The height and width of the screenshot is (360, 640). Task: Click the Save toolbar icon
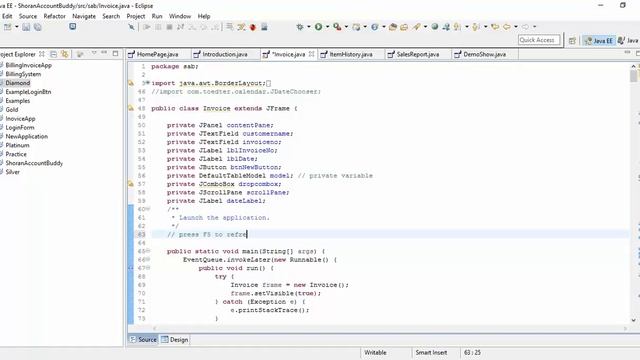coord(26,27)
